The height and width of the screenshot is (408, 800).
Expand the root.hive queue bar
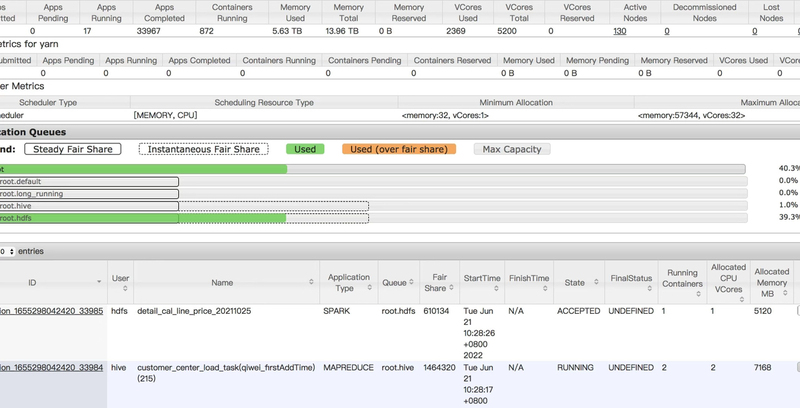coord(89,205)
